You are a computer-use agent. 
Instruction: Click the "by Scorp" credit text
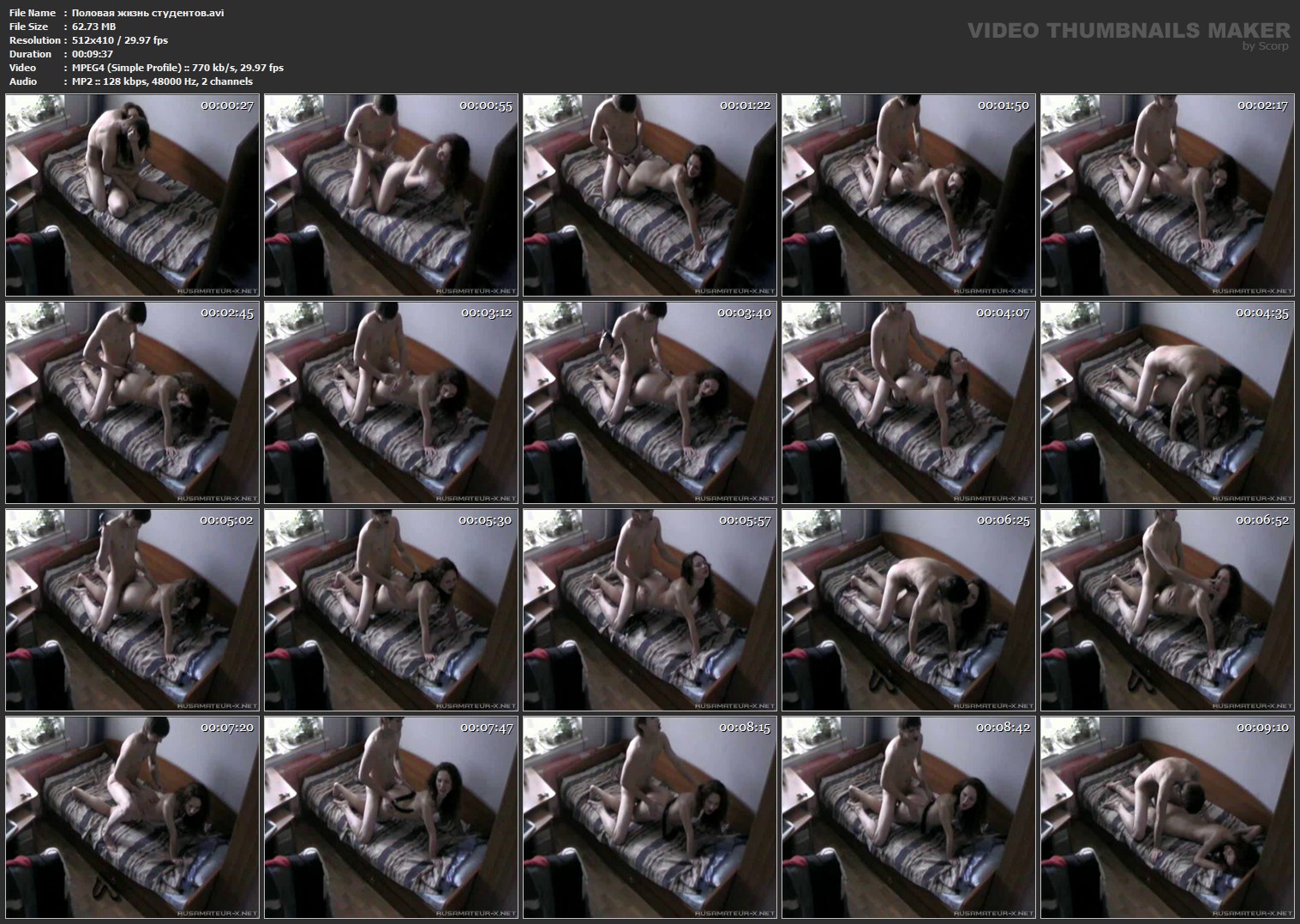click(1265, 46)
